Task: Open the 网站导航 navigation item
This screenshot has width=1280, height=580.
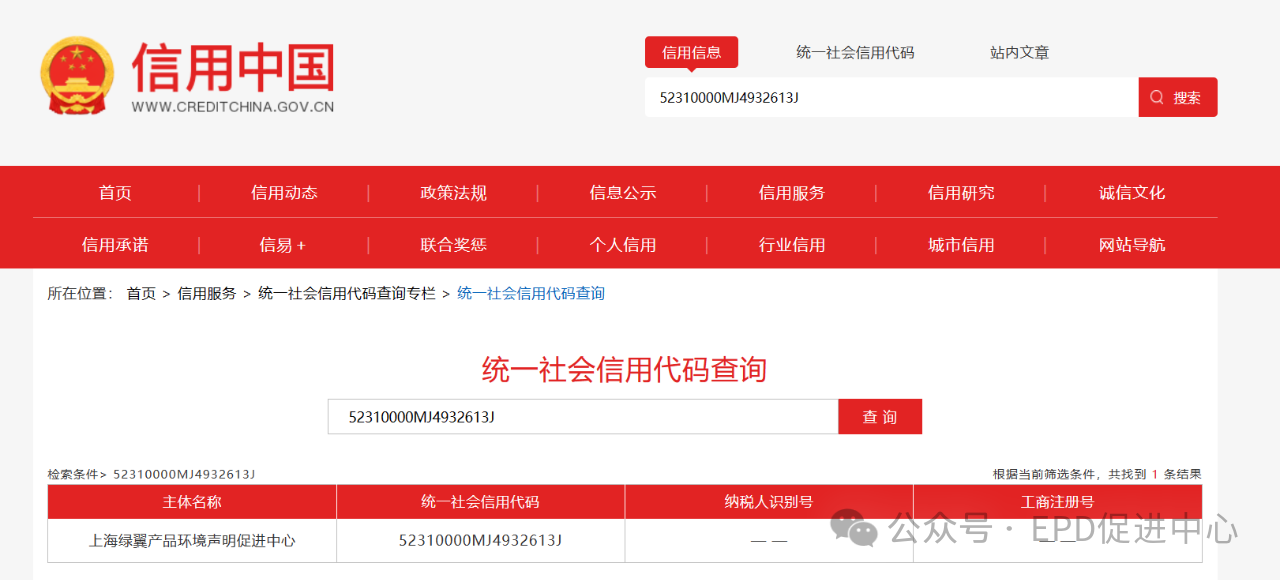Action: coord(1132,245)
